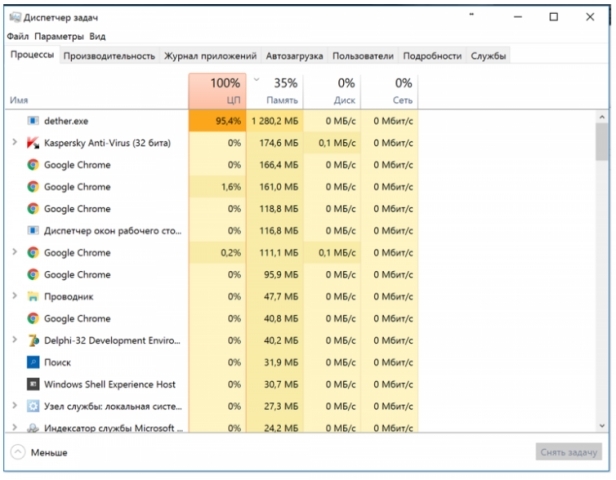Sort by the Диск column header

click(x=332, y=91)
